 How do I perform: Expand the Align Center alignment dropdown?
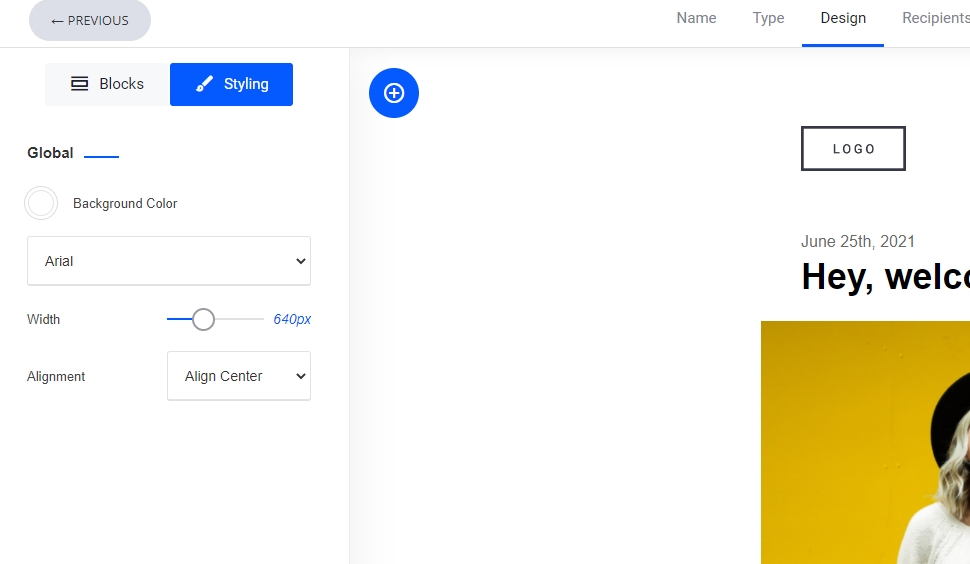[x=239, y=376]
